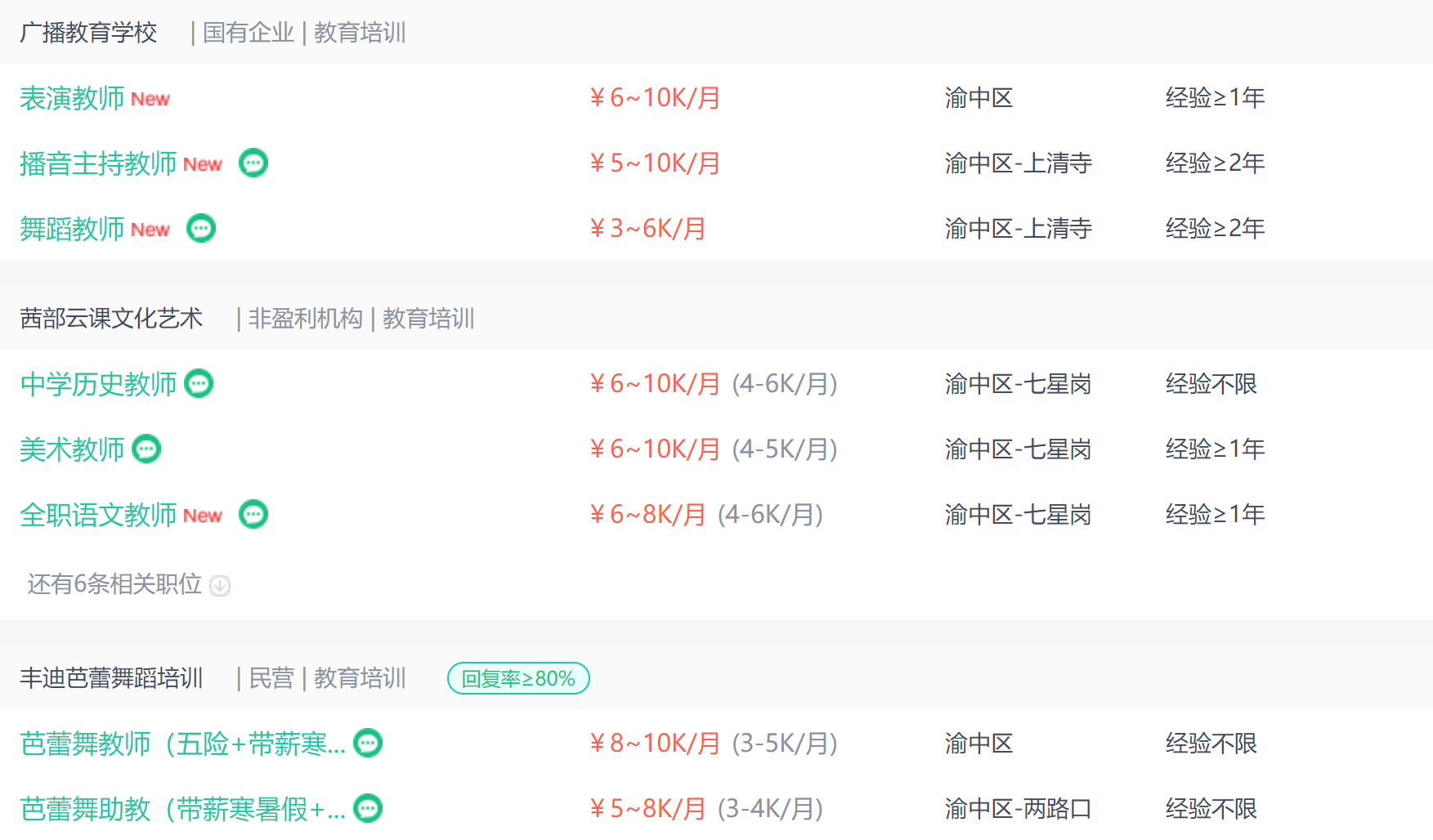Viewport: 1433px width, 840px height.
Task: Click chat icon beside 美术教师
Action: pyautogui.click(x=146, y=449)
